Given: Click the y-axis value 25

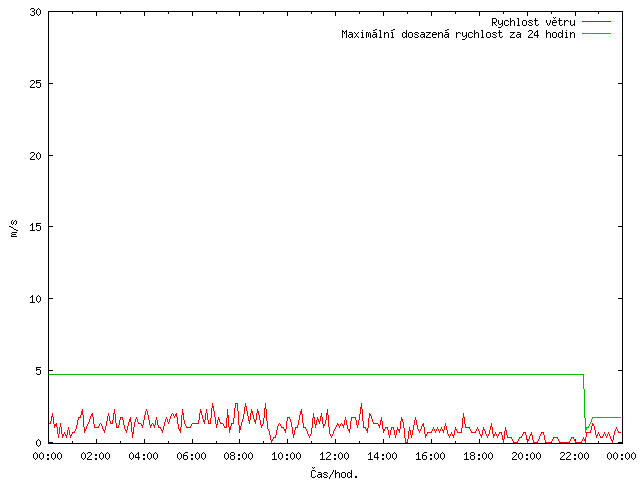Looking at the screenshot, I should pyautogui.click(x=36, y=84).
